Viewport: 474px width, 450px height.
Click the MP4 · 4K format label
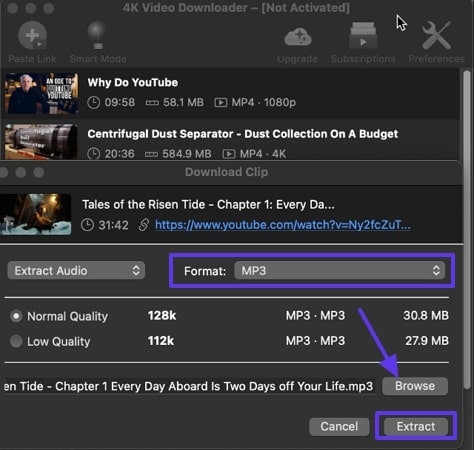click(x=263, y=154)
